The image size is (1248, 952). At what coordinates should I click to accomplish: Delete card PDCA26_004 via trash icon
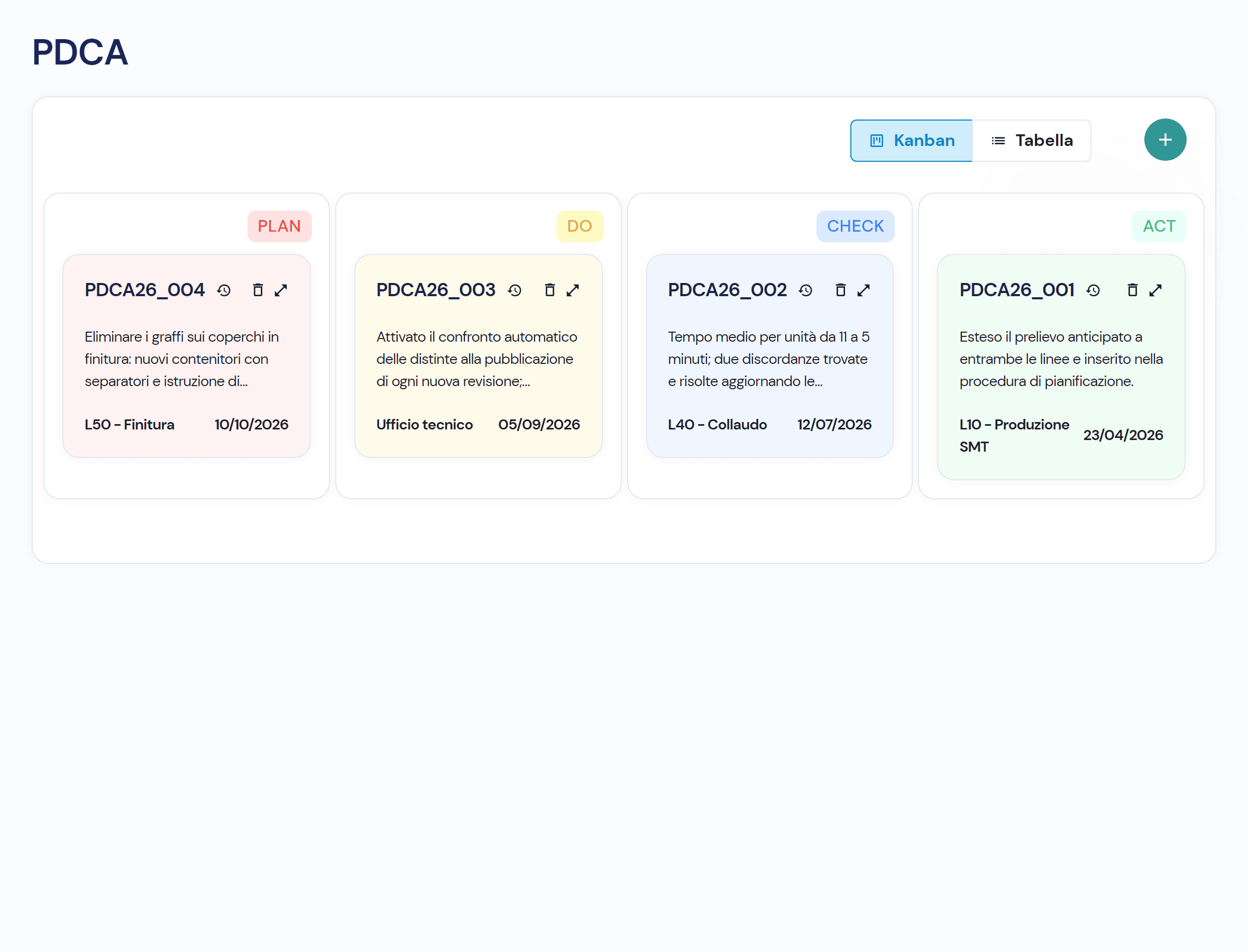click(258, 290)
